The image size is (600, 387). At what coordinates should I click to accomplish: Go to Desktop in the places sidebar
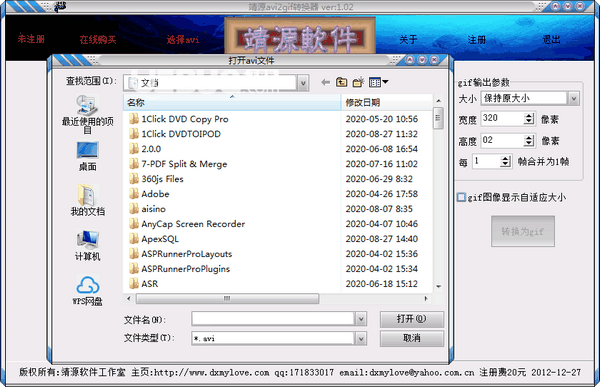point(87,156)
